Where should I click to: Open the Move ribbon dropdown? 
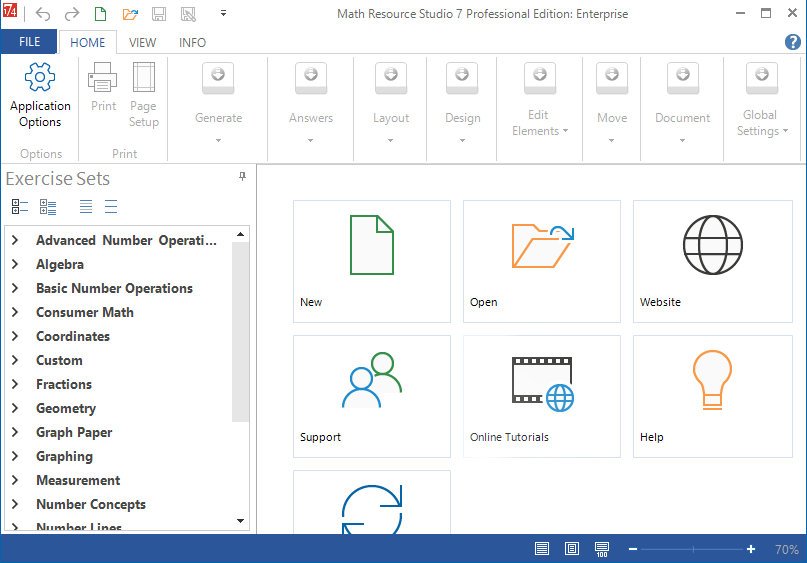pos(611,103)
